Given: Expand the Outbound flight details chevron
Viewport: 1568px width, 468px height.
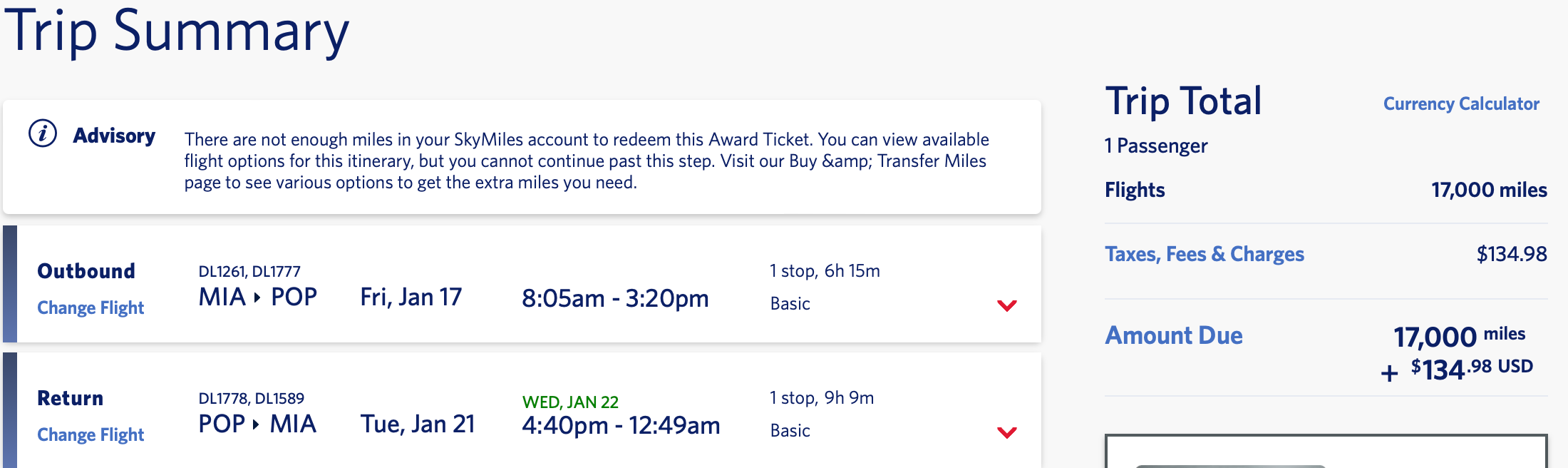Looking at the screenshot, I should [1006, 306].
